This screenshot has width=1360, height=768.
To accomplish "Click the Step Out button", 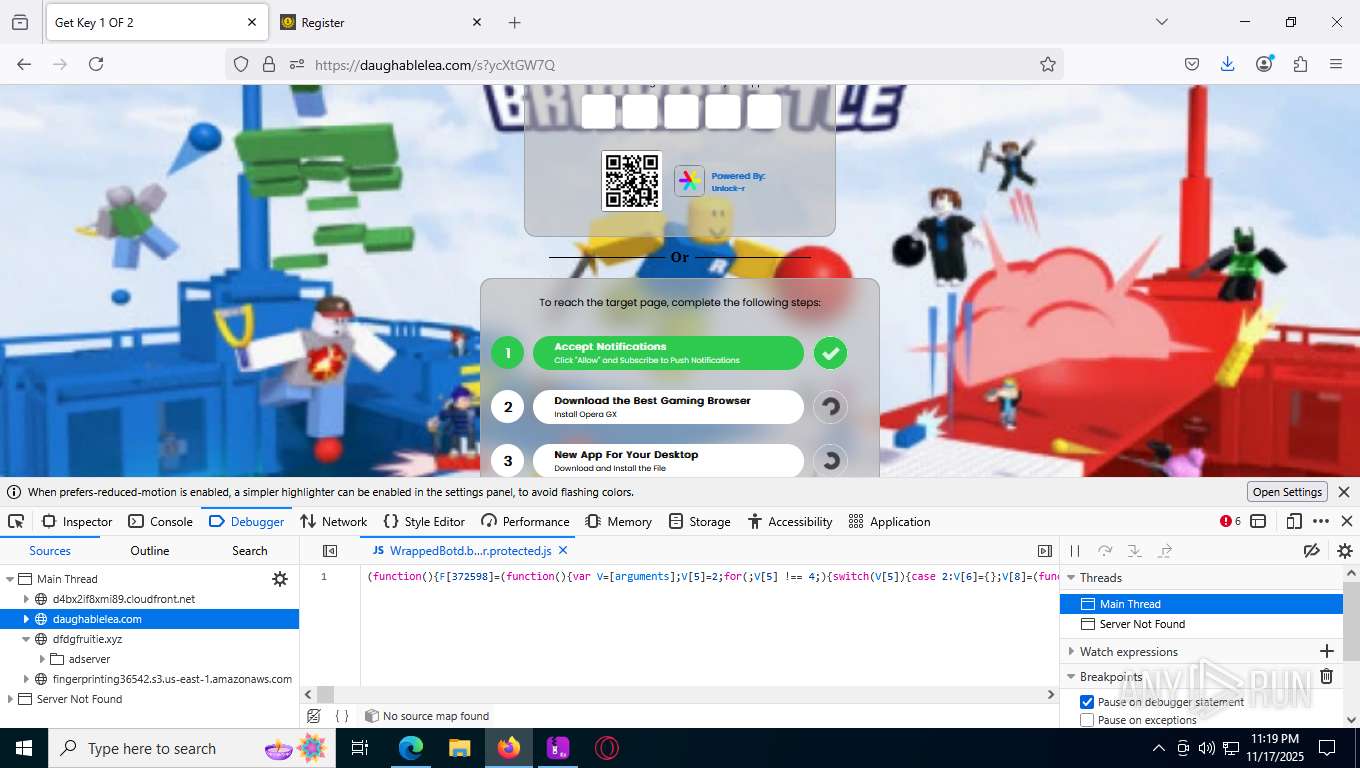I will (1165, 551).
